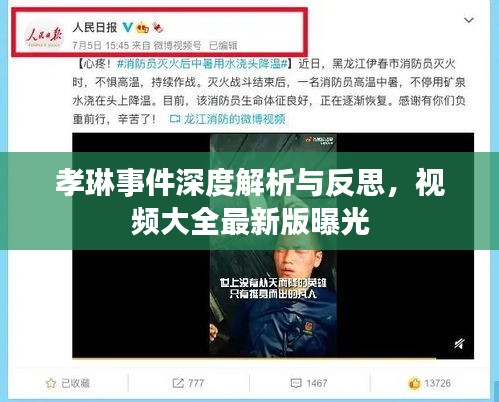Click the 微博视频号 source link
Screen dimensions: 499x402
[177, 45]
